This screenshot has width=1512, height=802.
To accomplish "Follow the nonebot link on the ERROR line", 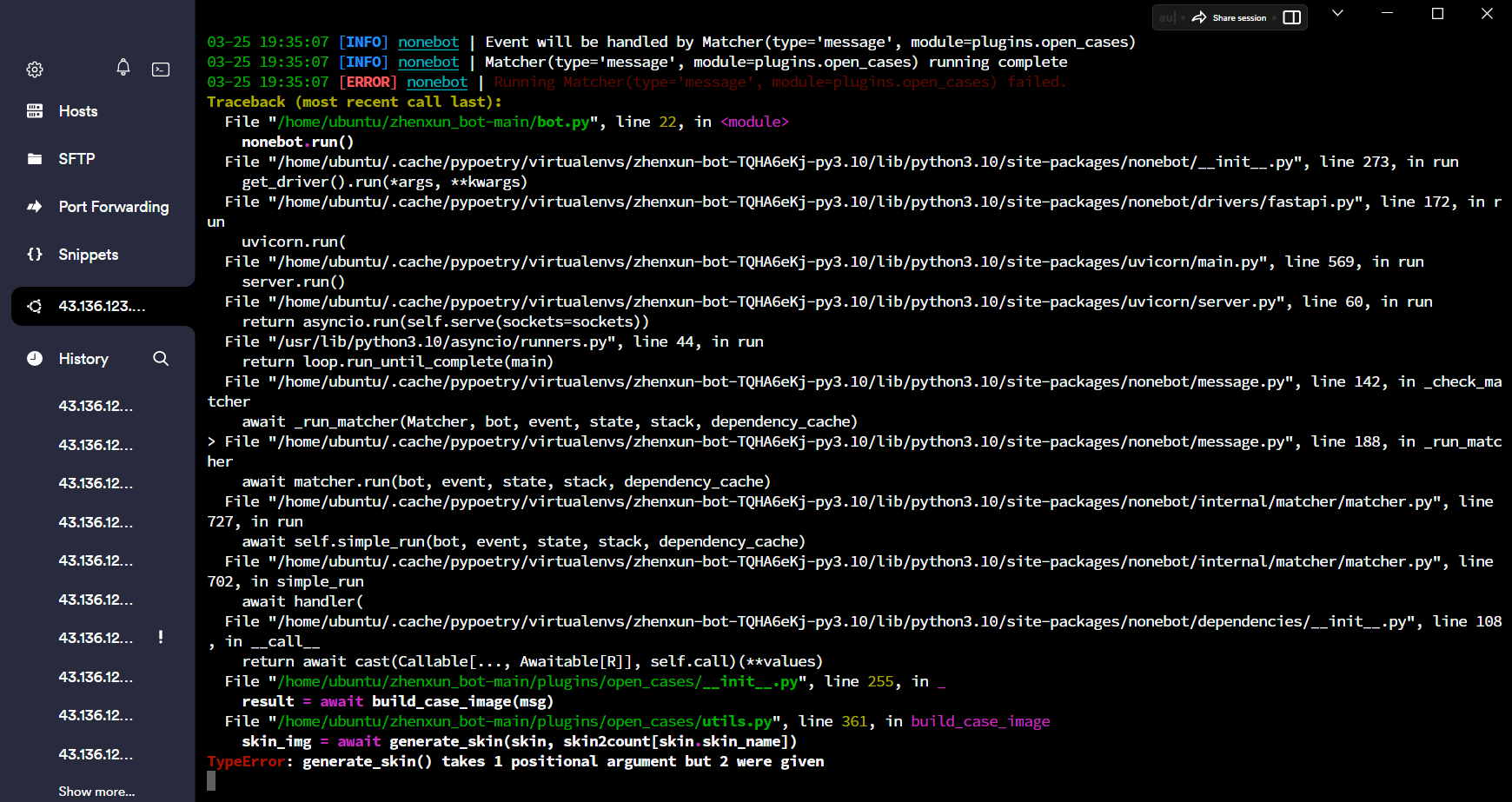I will (x=437, y=82).
